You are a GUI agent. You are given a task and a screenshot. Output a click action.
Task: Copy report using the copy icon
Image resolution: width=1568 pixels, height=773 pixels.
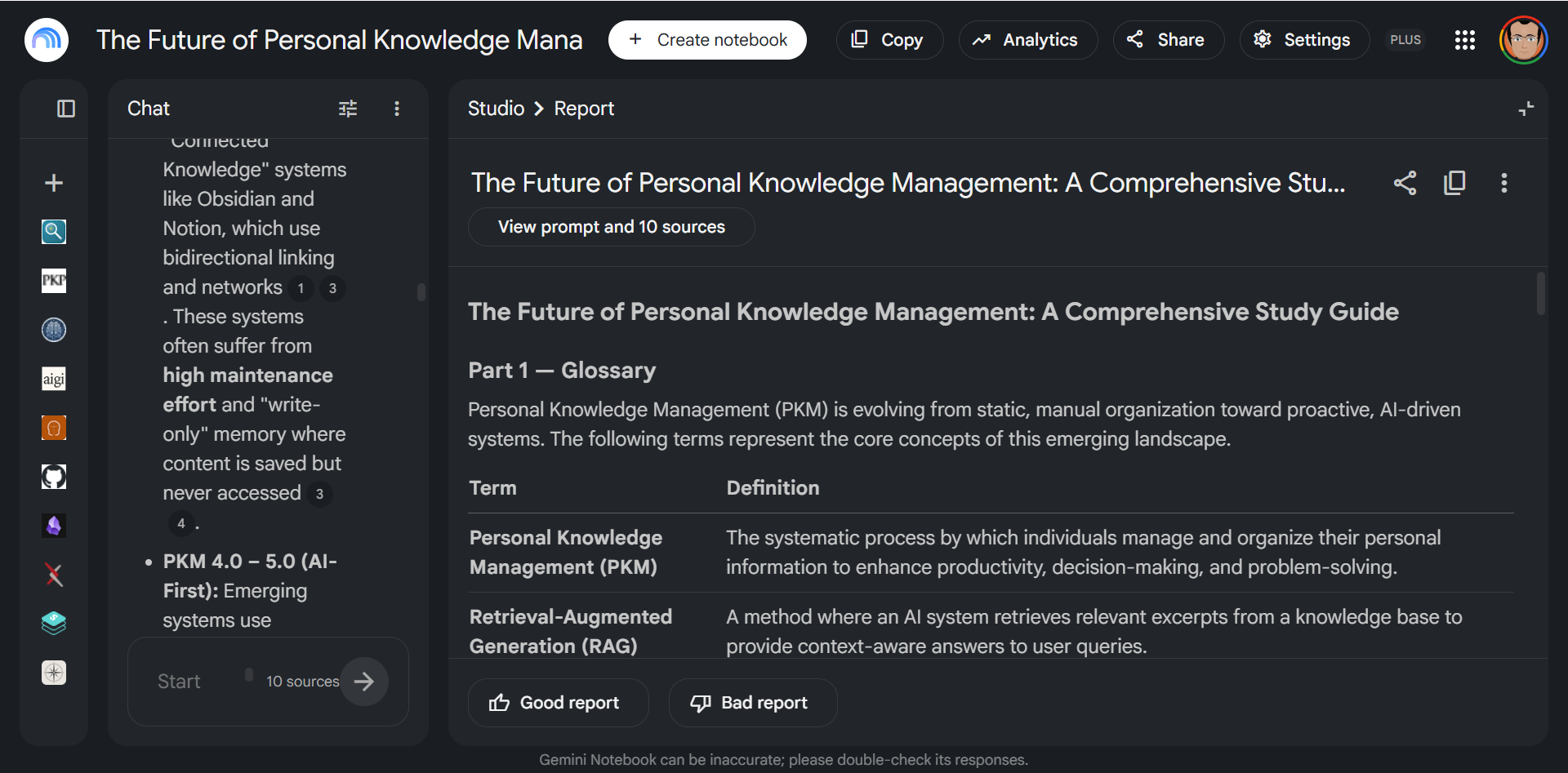click(1454, 183)
